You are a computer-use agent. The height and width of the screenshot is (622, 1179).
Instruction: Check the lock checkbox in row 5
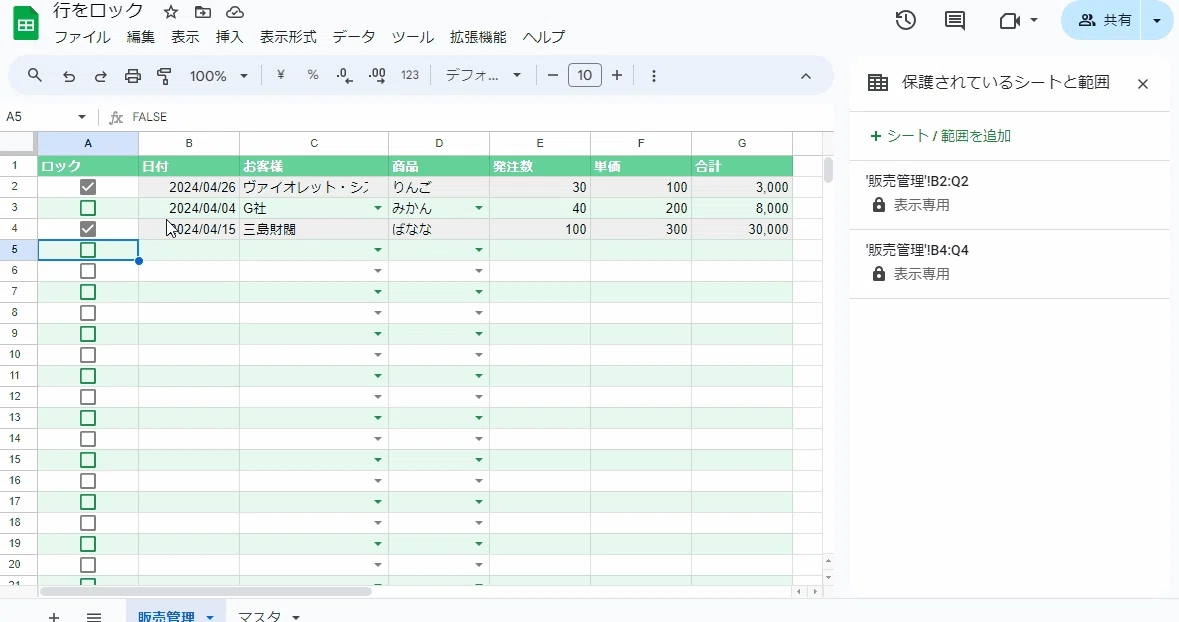click(x=88, y=250)
